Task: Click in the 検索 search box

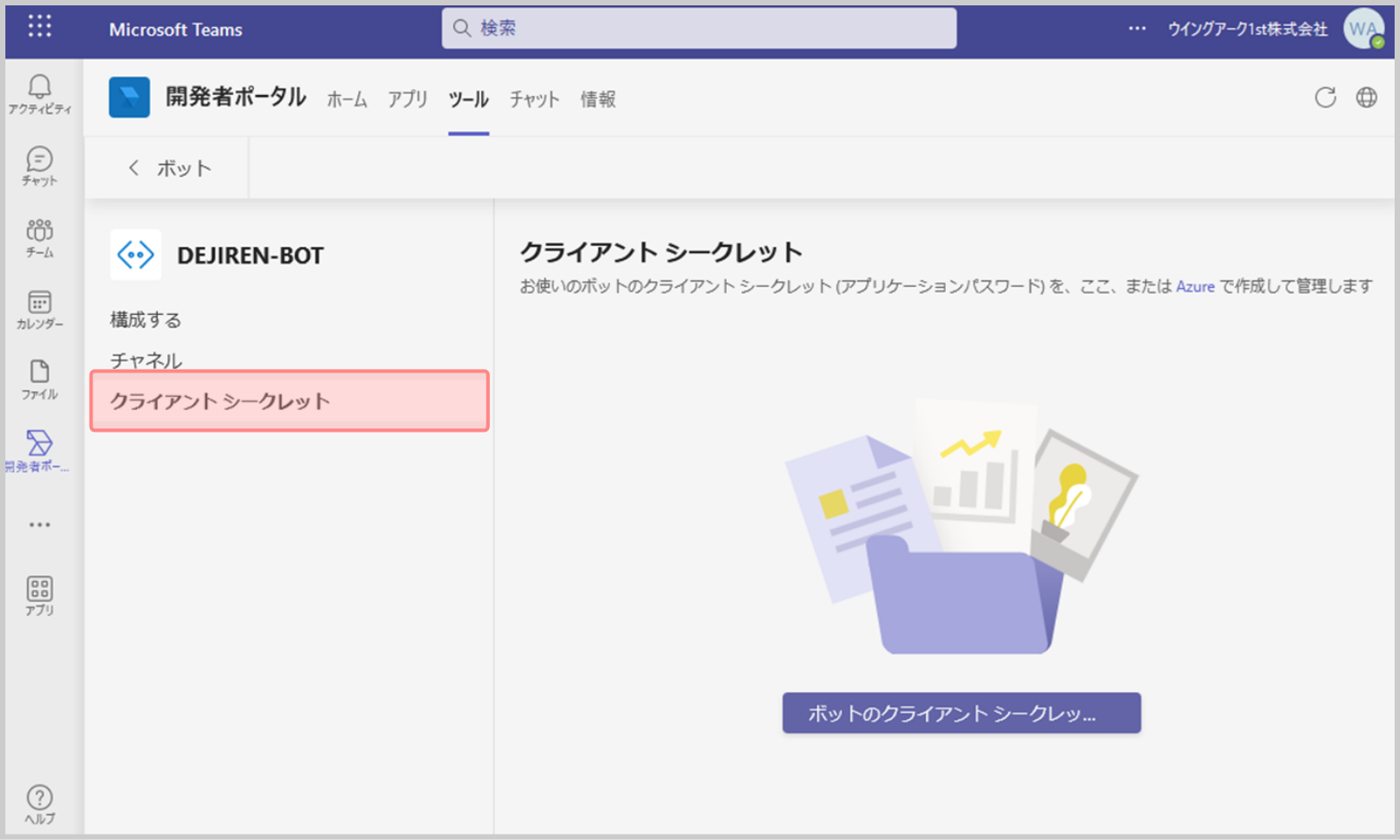Action: (x=698, y=29)
